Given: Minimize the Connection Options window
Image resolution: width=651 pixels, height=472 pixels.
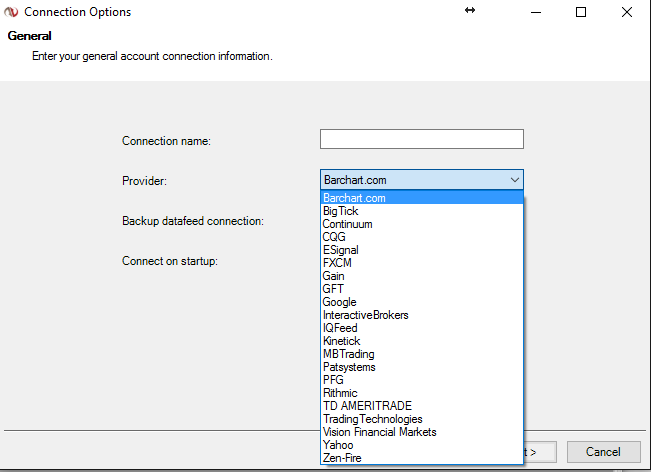Looking at the screenshot, I should coord(536,12).
